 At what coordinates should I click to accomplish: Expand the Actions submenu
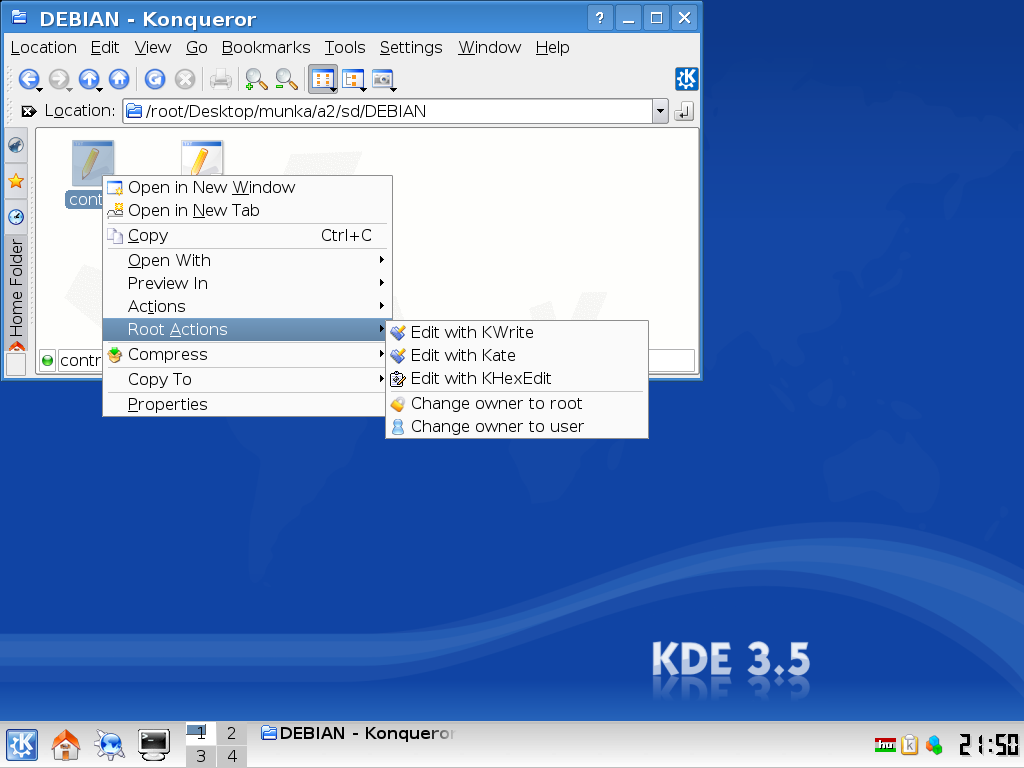tap(247, 306)
